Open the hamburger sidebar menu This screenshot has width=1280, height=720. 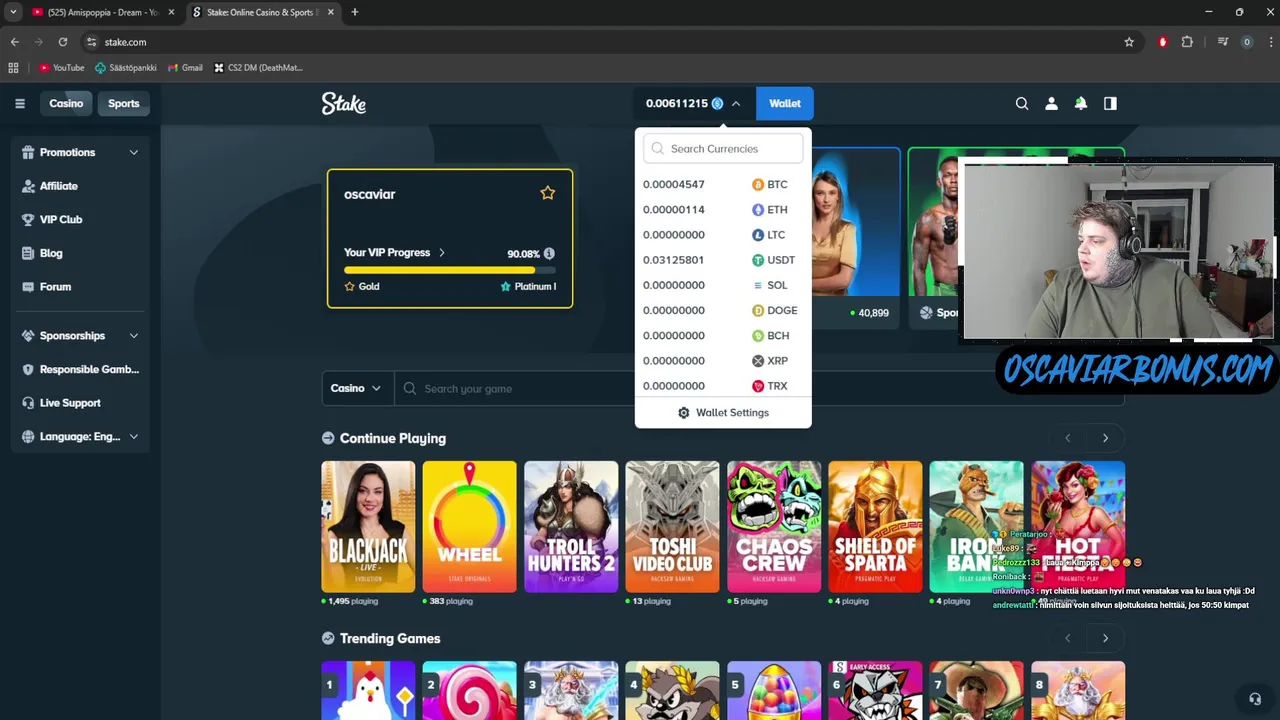click(20, 103)
